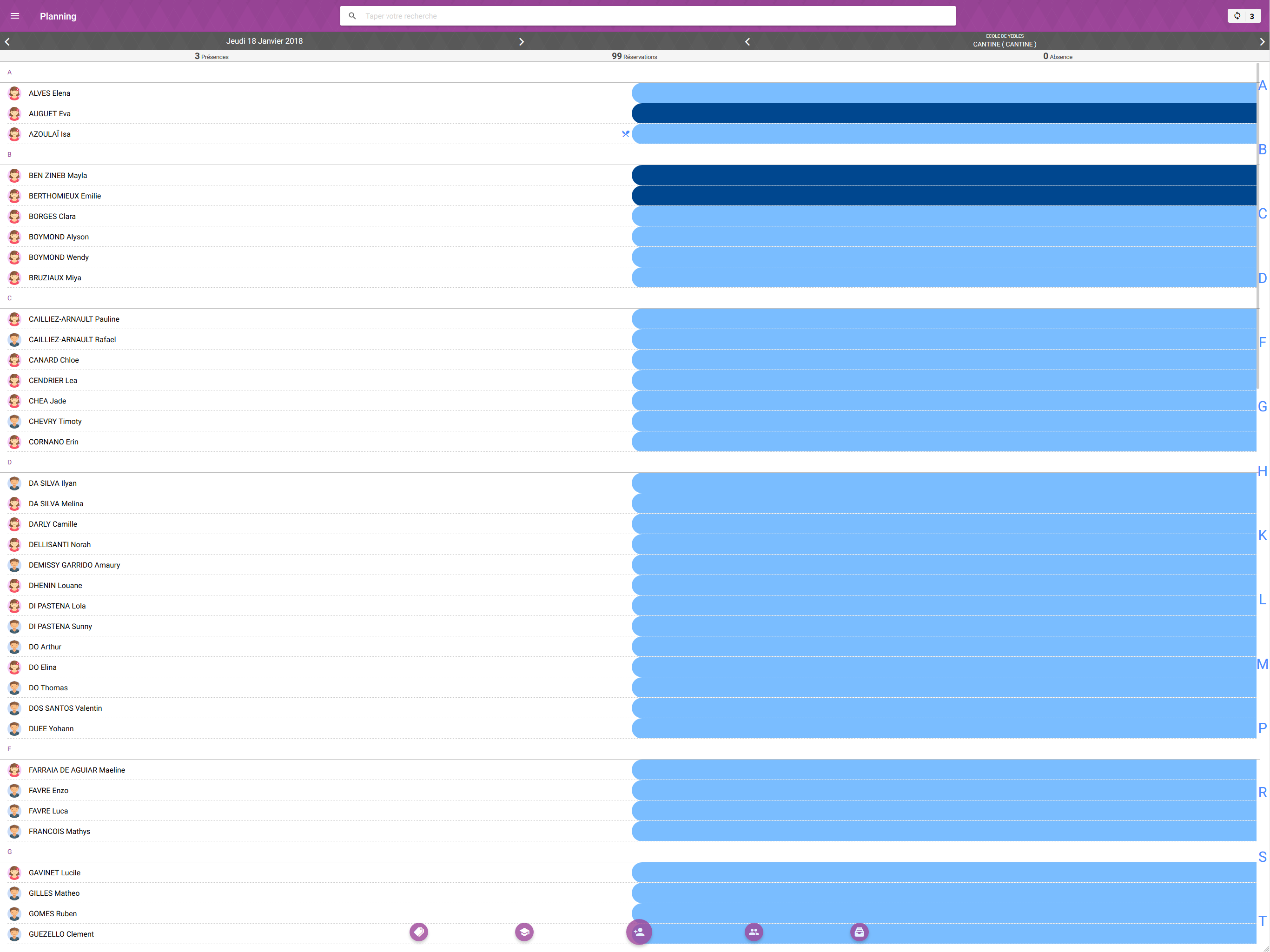Jump to letter T in side index

1263,922
